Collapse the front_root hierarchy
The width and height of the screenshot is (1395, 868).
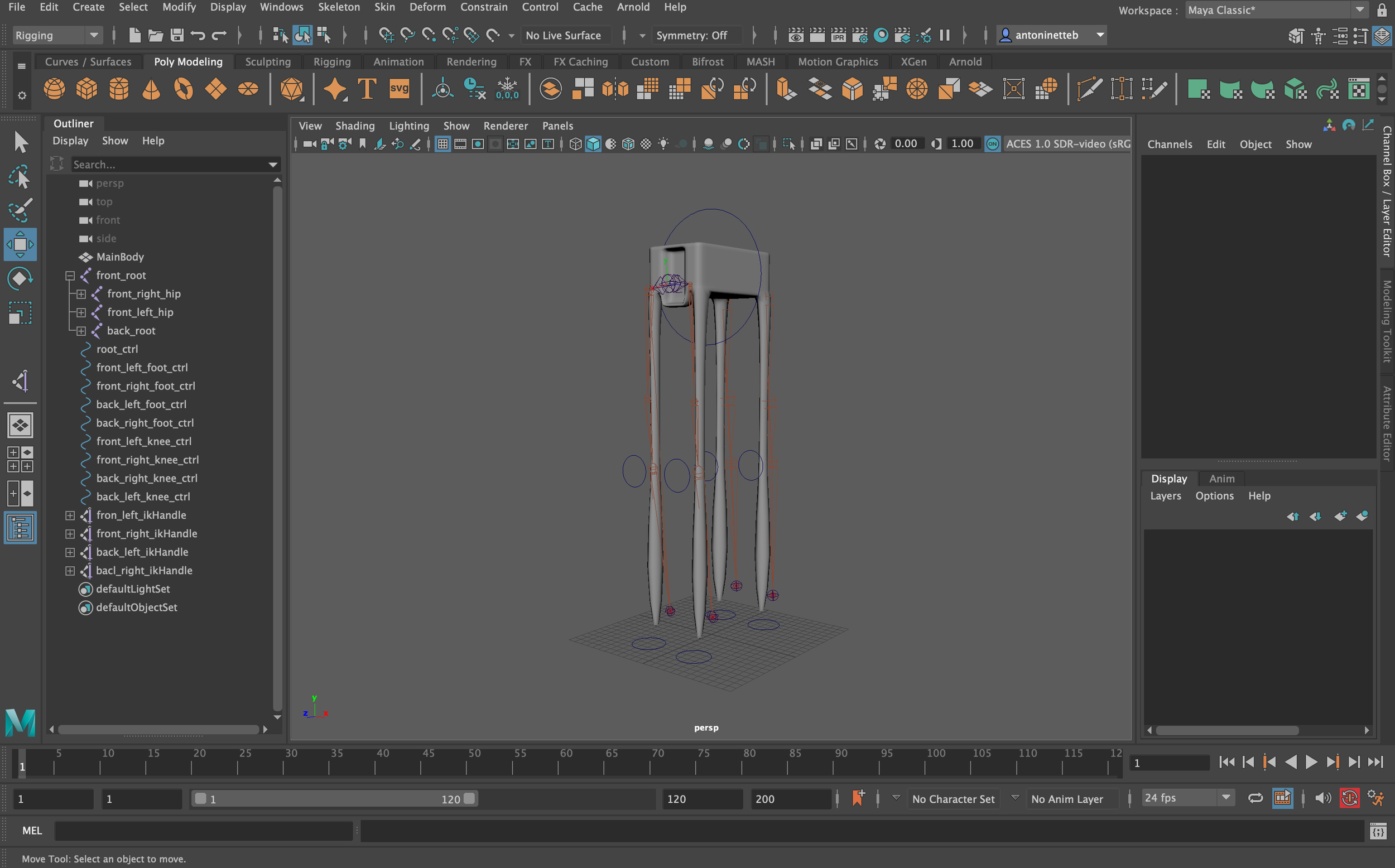(70, 276)
